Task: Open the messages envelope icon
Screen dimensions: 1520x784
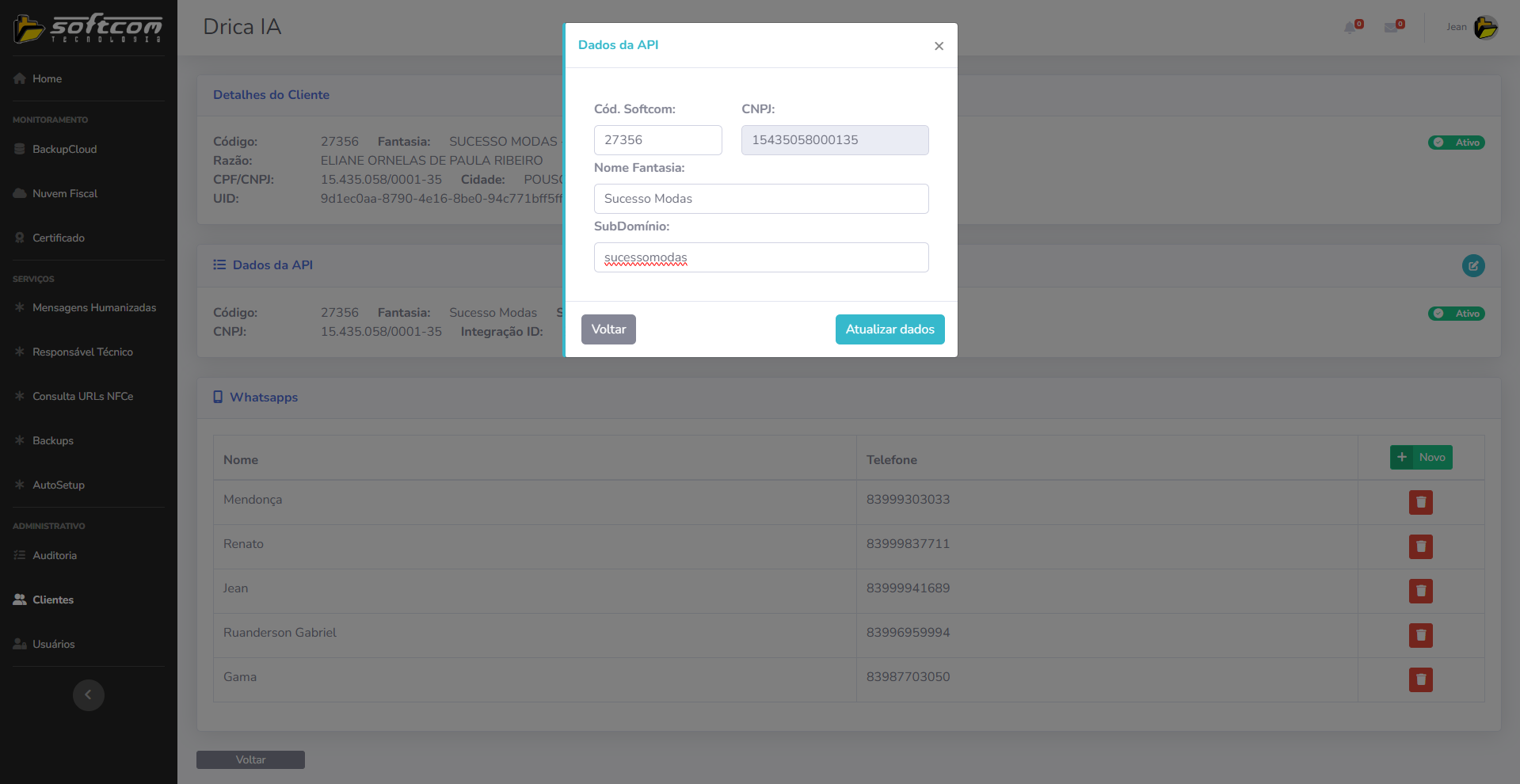Action: coord(1392,28)
